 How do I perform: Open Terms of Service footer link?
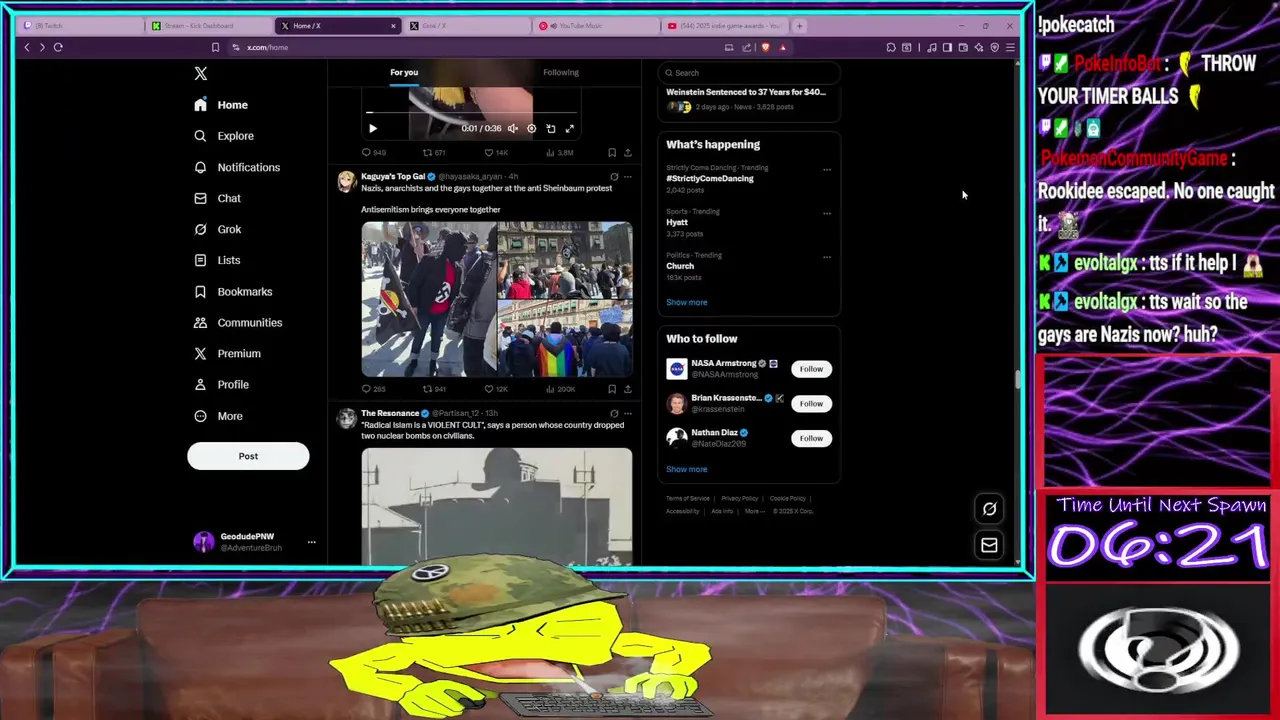(688, 498)
